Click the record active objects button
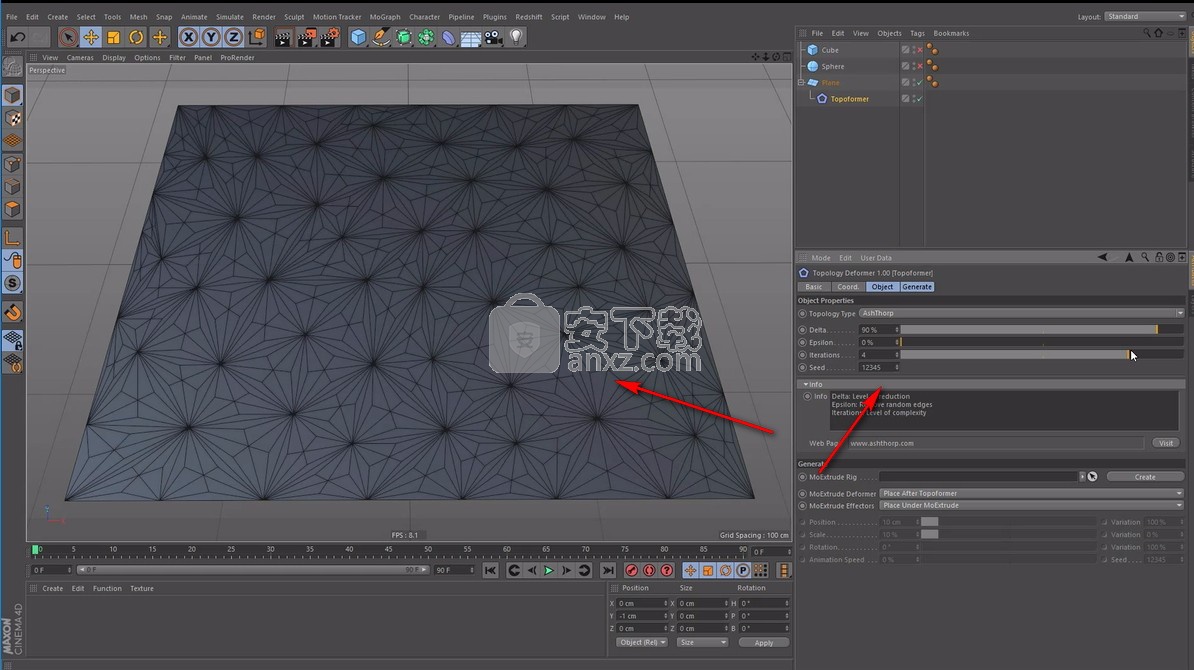The image size is (1194, 670). [631, 570]
